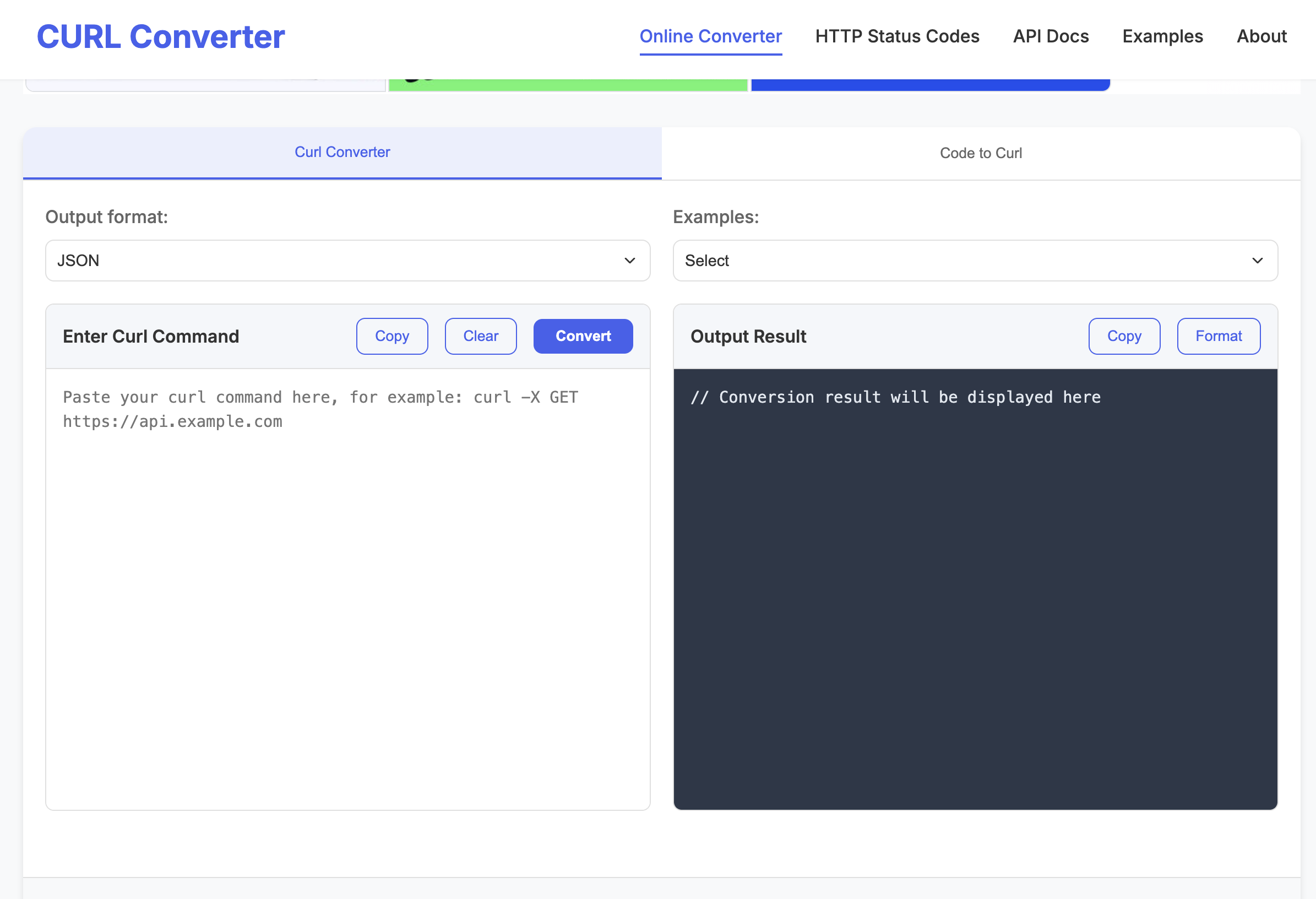Expand the Examples Select dropdown
Viewport: 1316px width, 899px height.
[975, 261]
